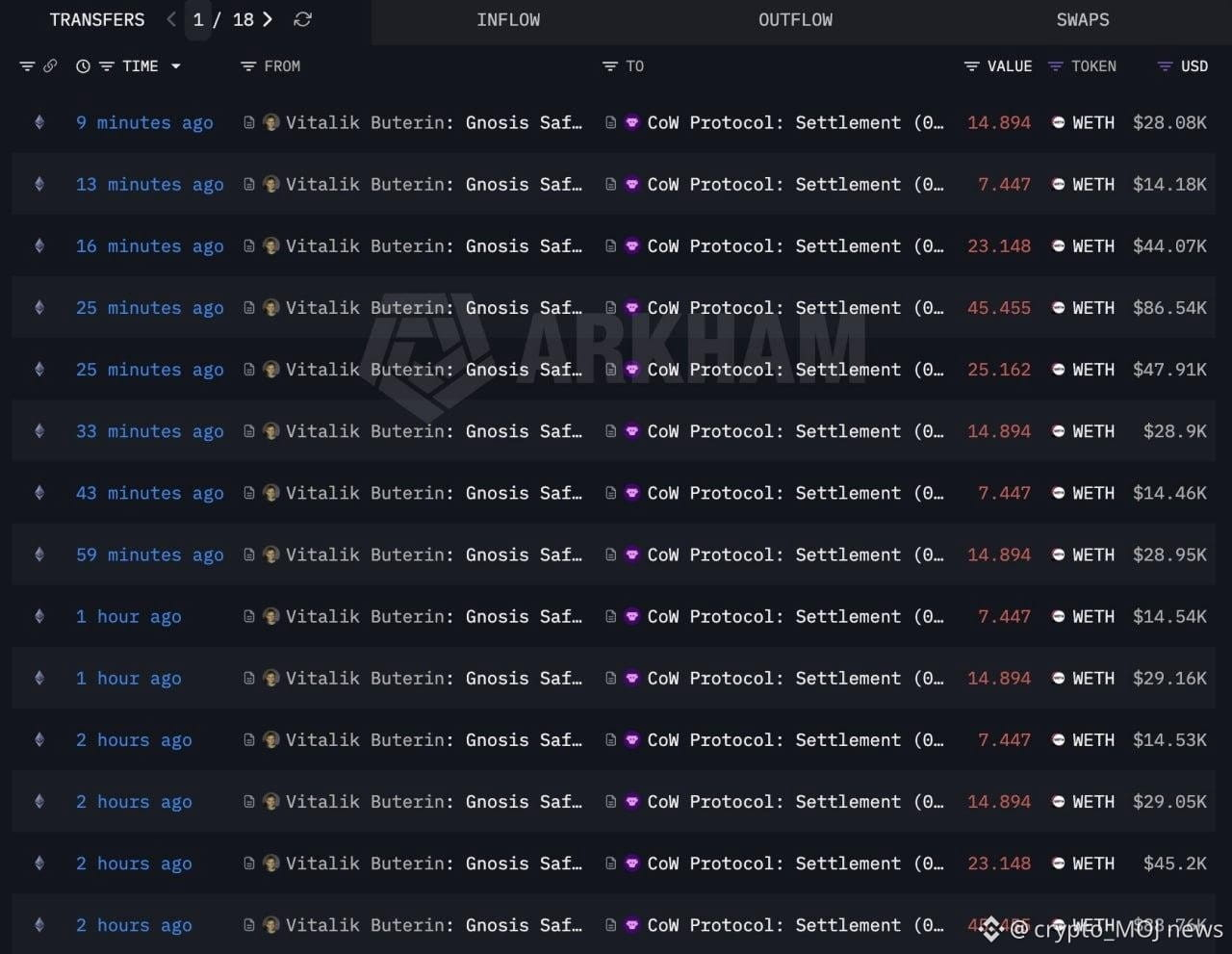Open the '59 minutes ago' transaction link
The width and height of the screenshot is (1232, 954).
click(x=150, y=554)
